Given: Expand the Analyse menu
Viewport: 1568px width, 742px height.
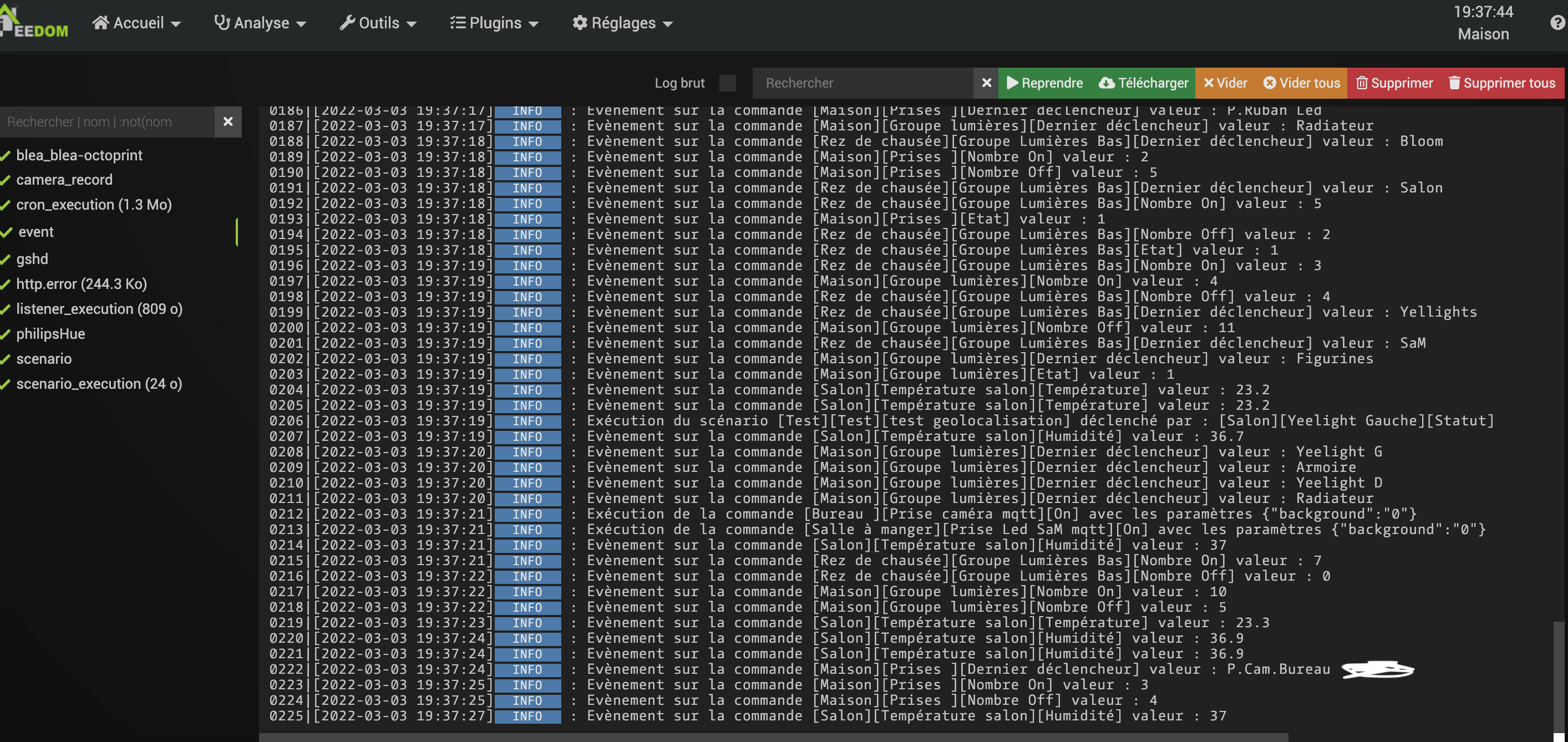Looking at the screenshot, I should (x=260, y=23).
